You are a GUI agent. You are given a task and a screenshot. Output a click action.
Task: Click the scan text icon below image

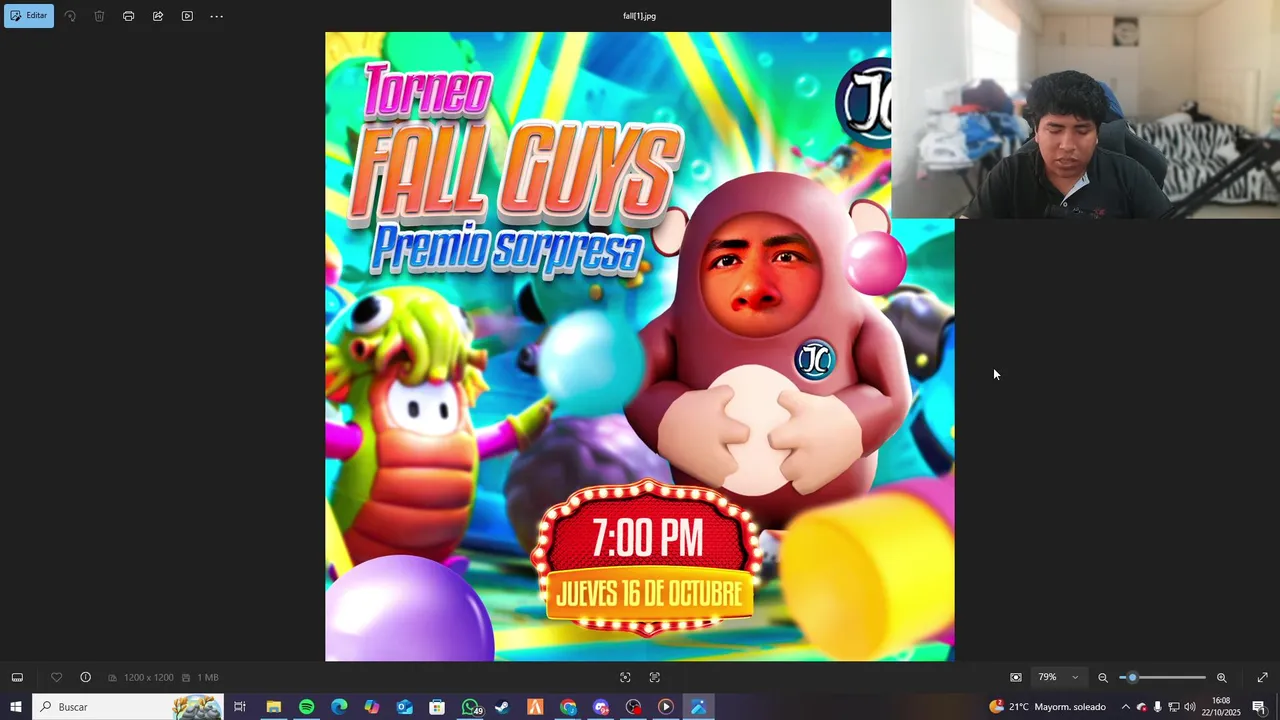tap(655, 677)
